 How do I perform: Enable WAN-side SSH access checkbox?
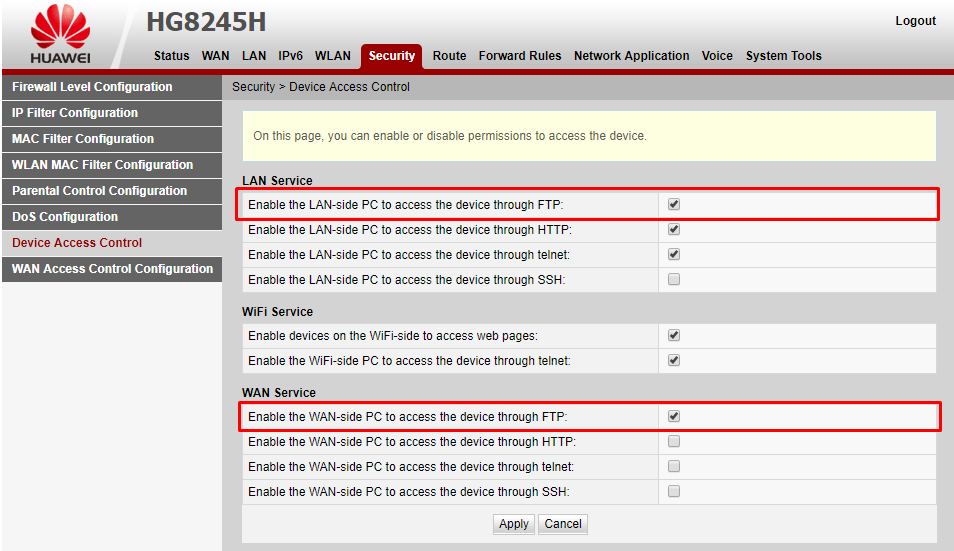(674, 491)
